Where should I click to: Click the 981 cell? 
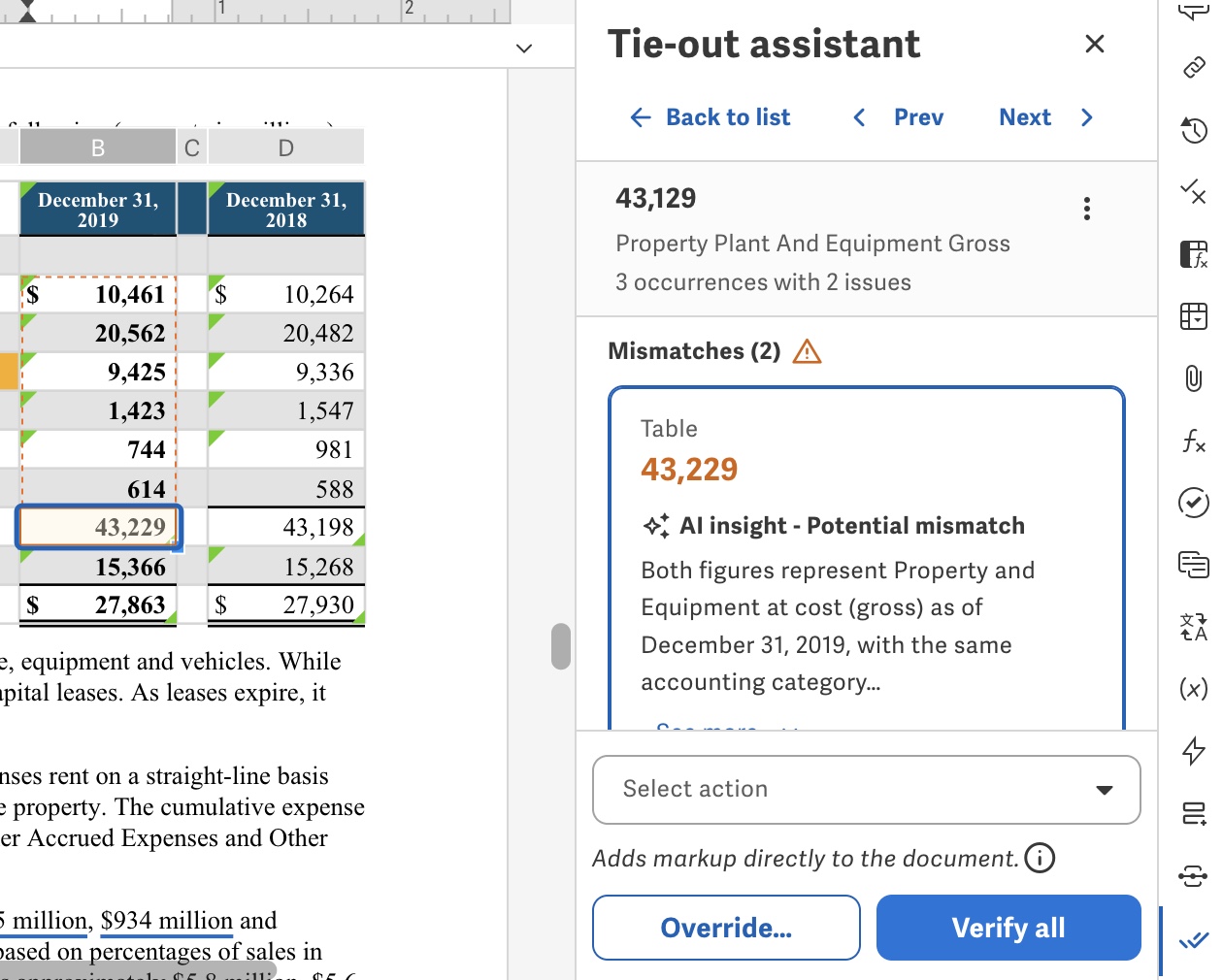pos(286,449)
